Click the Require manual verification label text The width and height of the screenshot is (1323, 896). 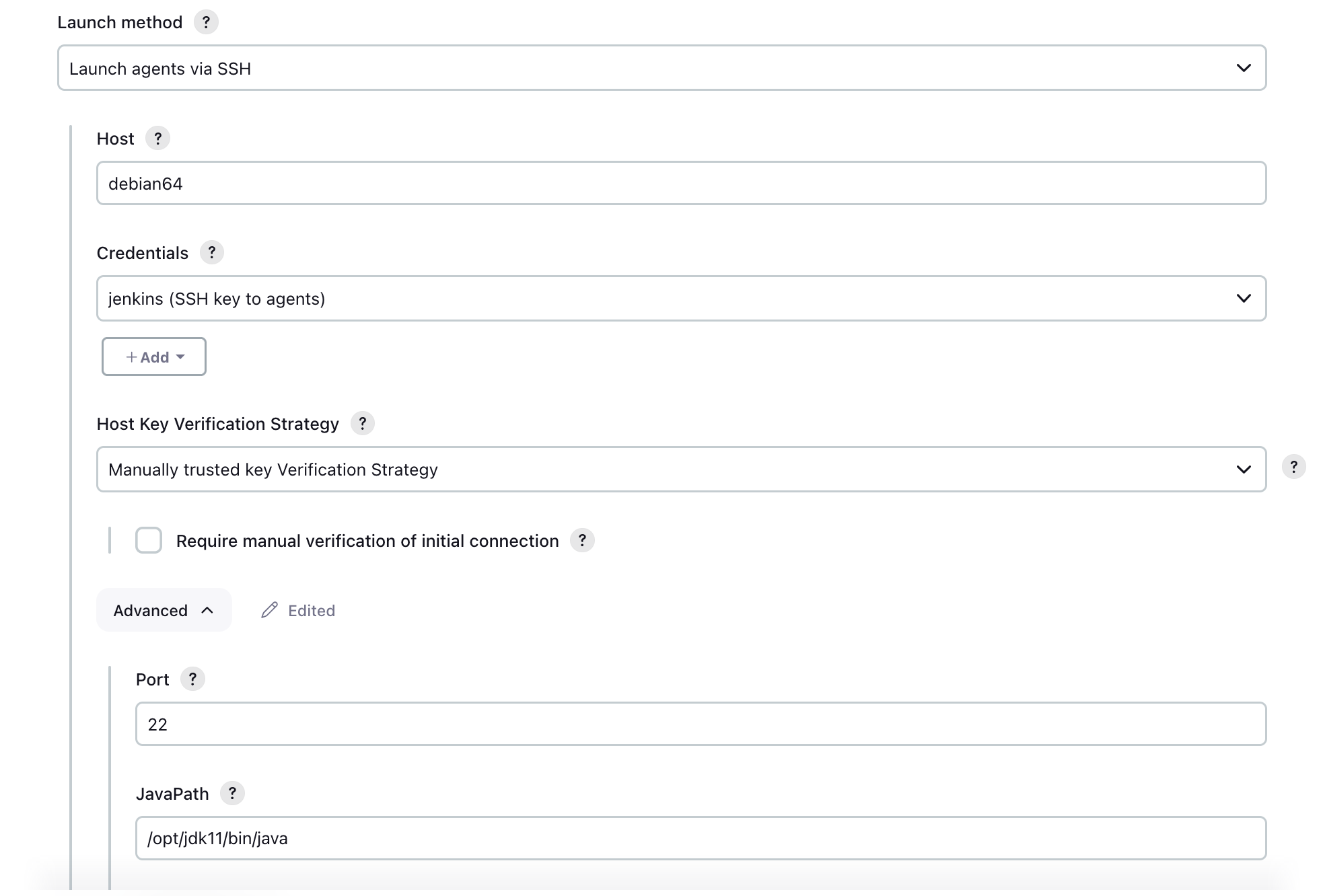point(367,542)
